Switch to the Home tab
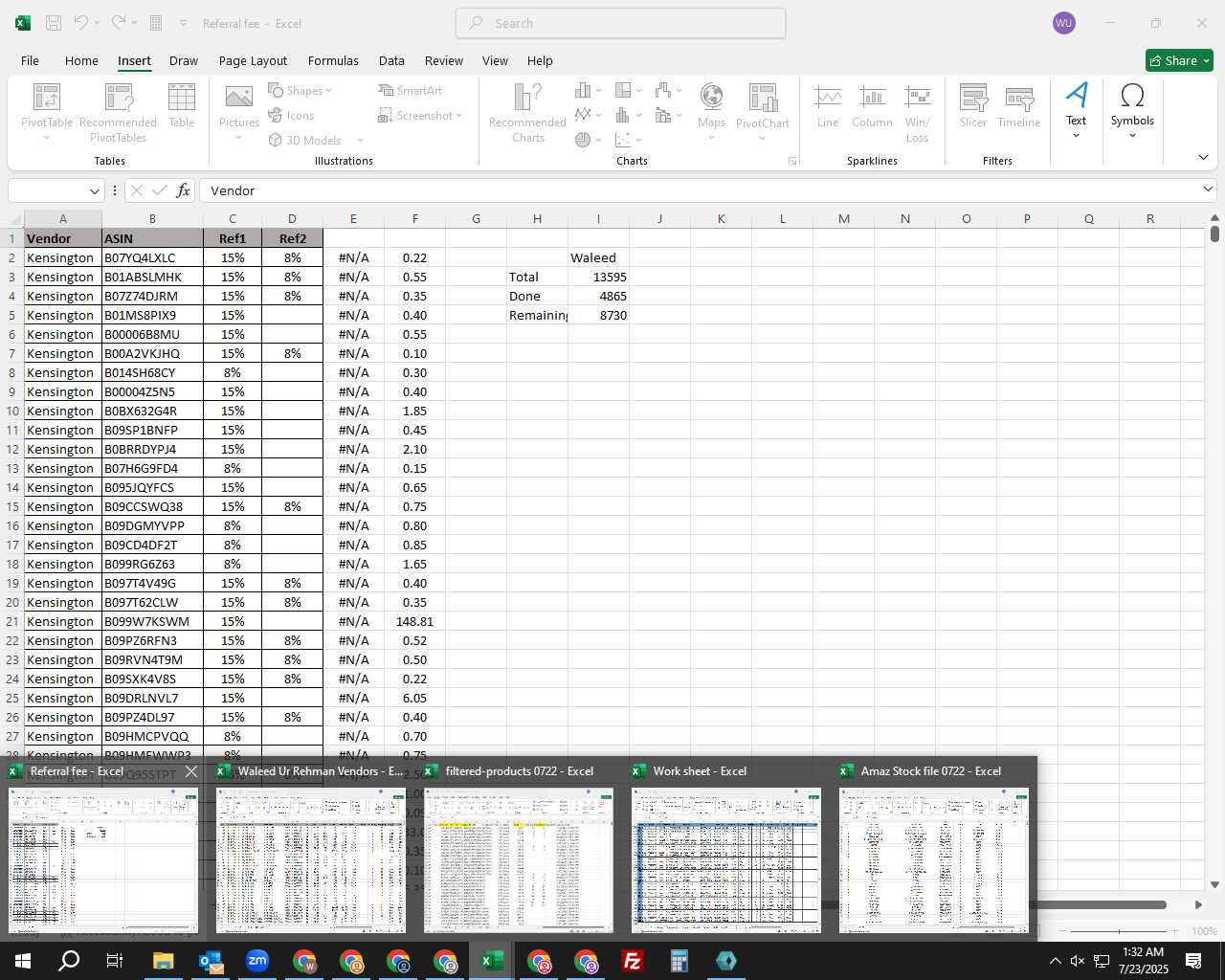Viewport: 1225px width, 980px height. point(81,60)
